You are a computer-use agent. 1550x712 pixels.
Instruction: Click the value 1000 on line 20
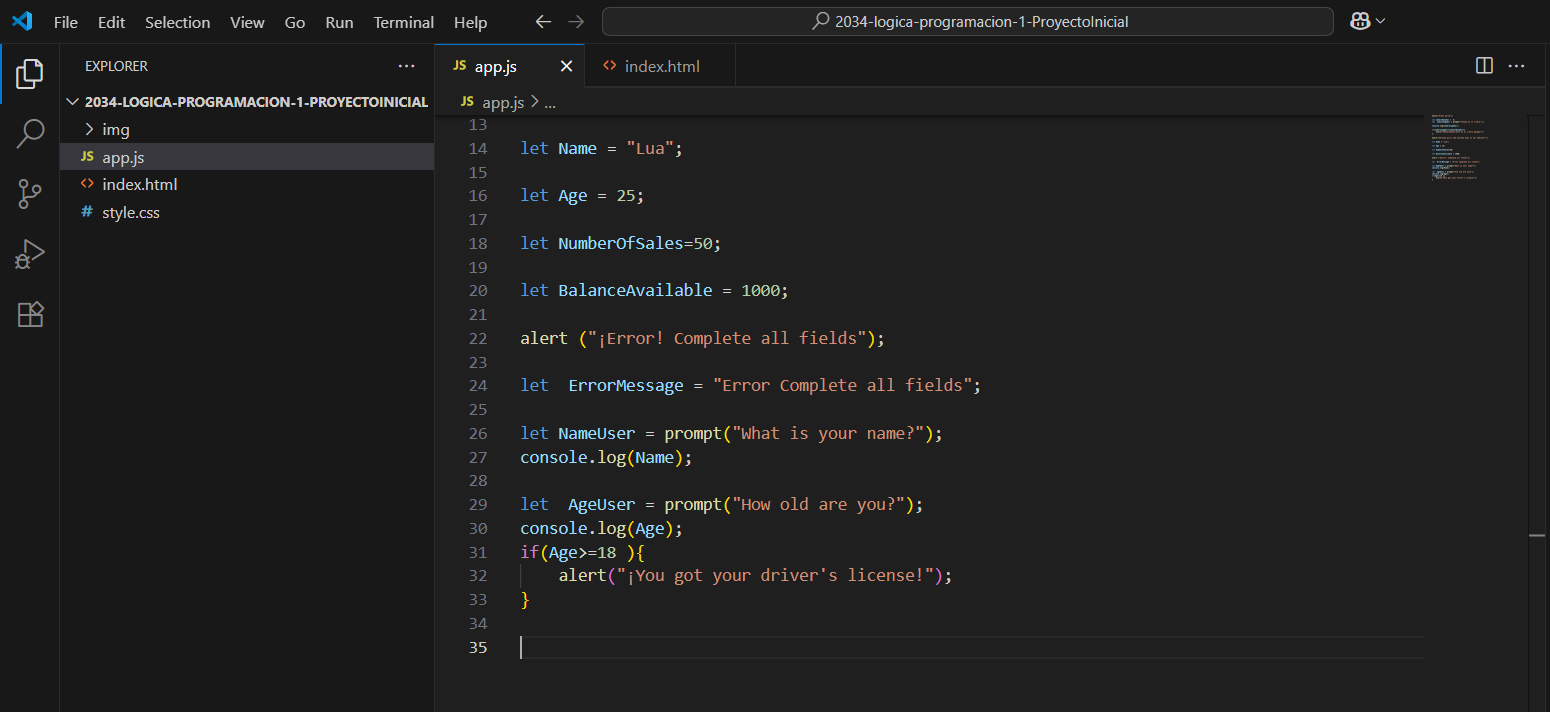pyautogui.click(x=760, y=290)
